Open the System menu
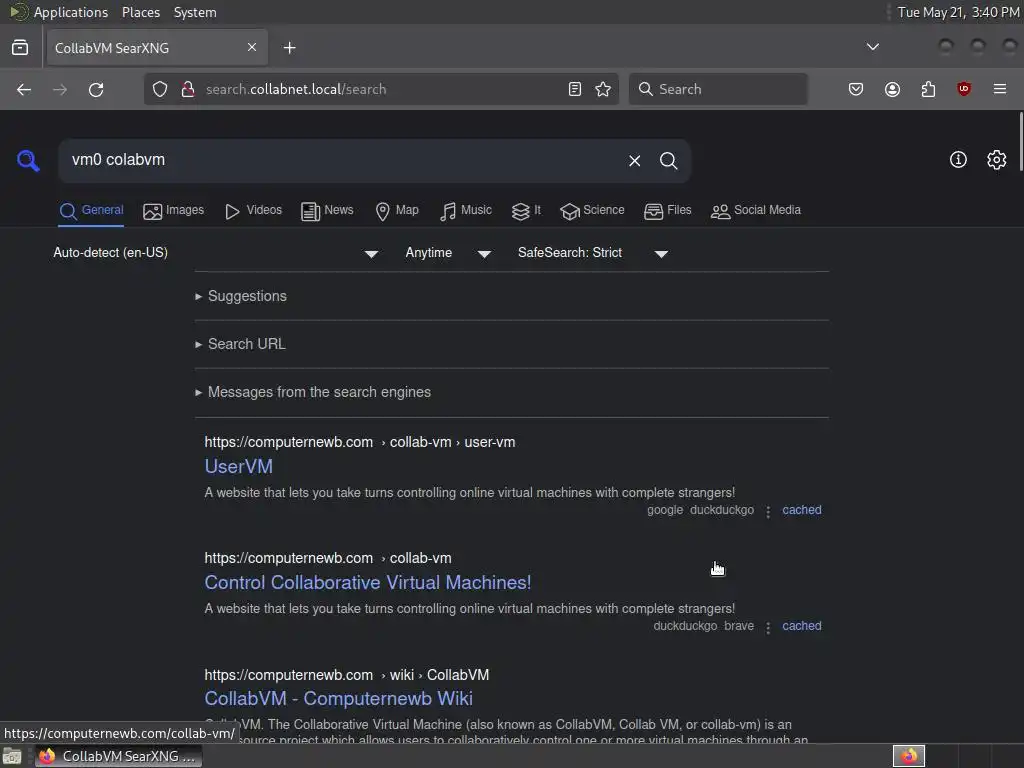The height and width of the screenshot is (768, 1024). (195, 12)
